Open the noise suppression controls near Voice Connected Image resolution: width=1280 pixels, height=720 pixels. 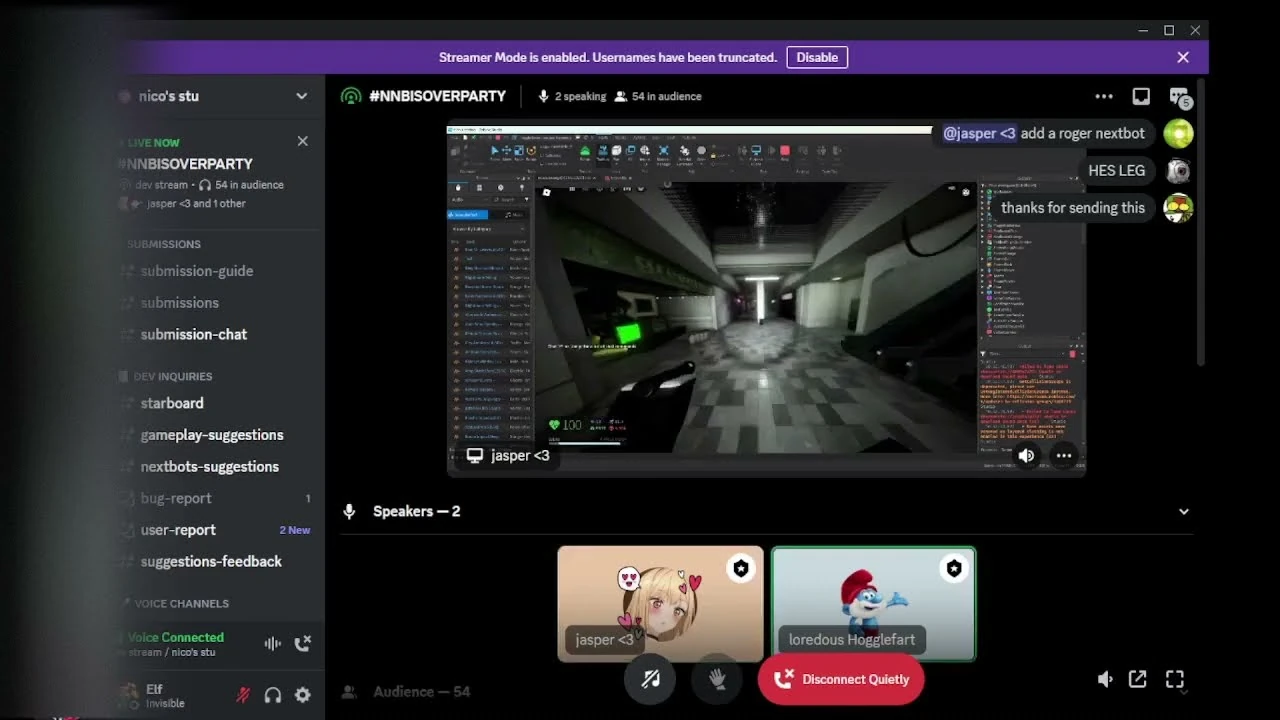pos(271,644)
